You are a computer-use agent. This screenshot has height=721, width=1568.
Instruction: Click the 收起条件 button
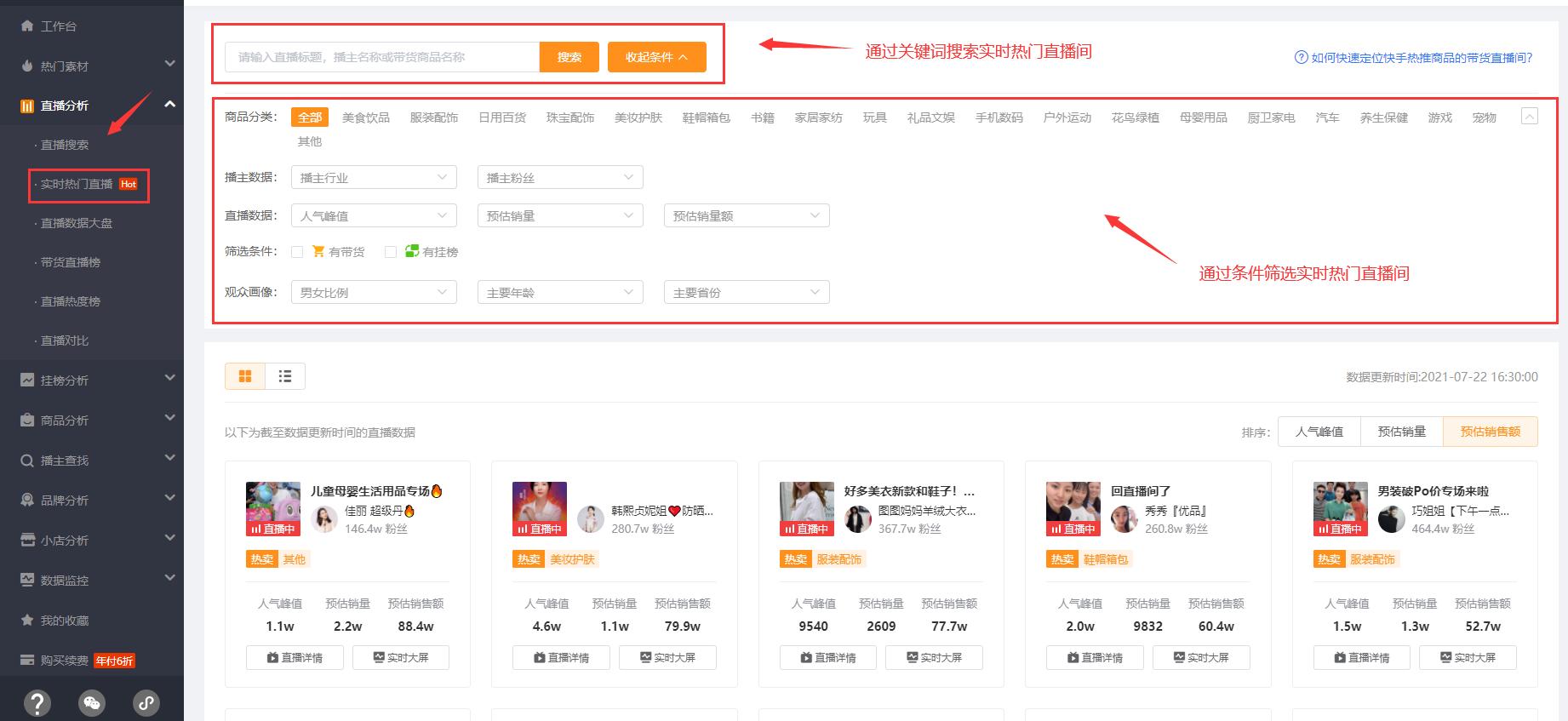[x=656, y=57]
